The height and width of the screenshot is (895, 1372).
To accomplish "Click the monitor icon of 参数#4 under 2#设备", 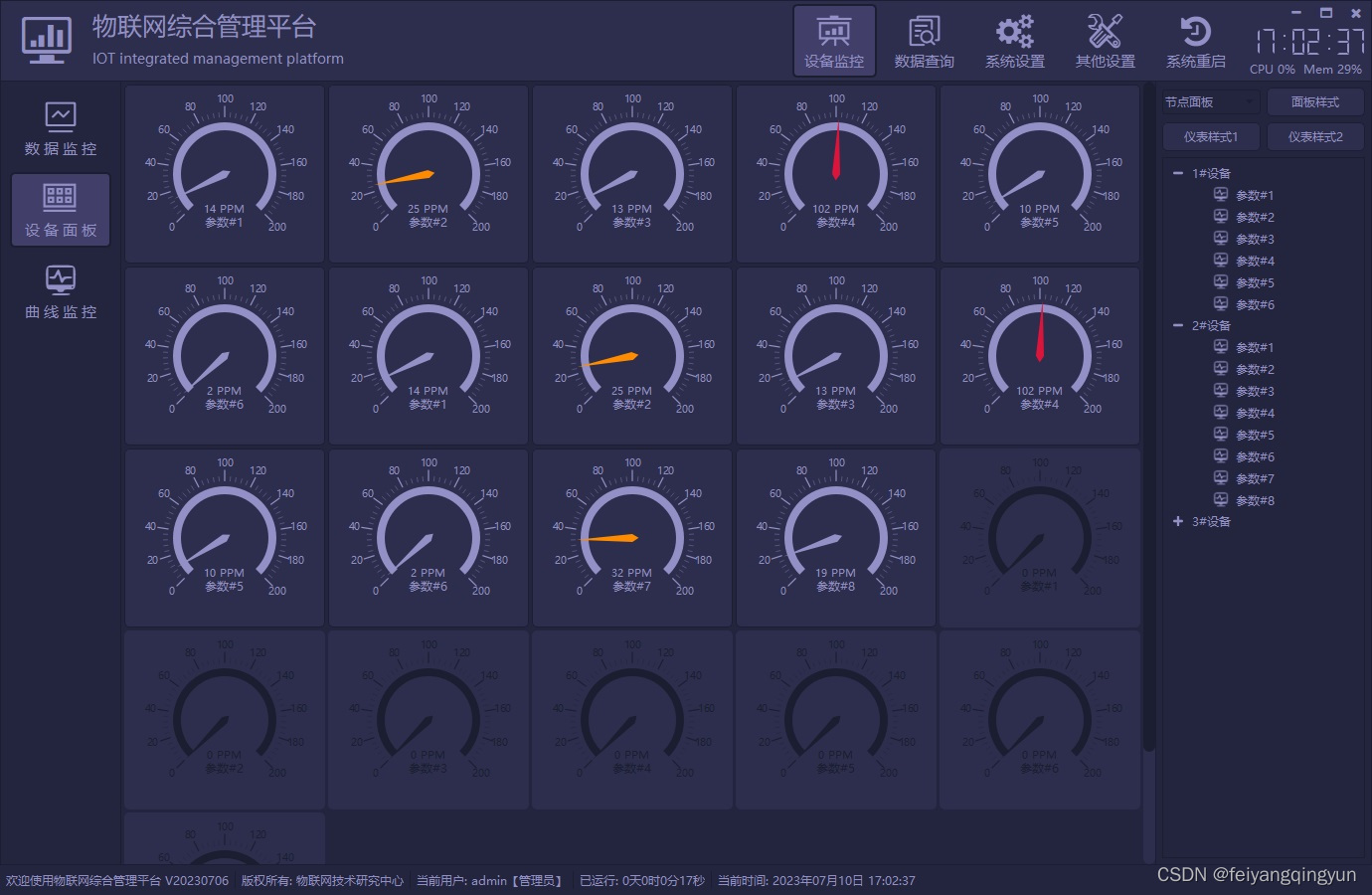I will click(x=1221, y=413).
